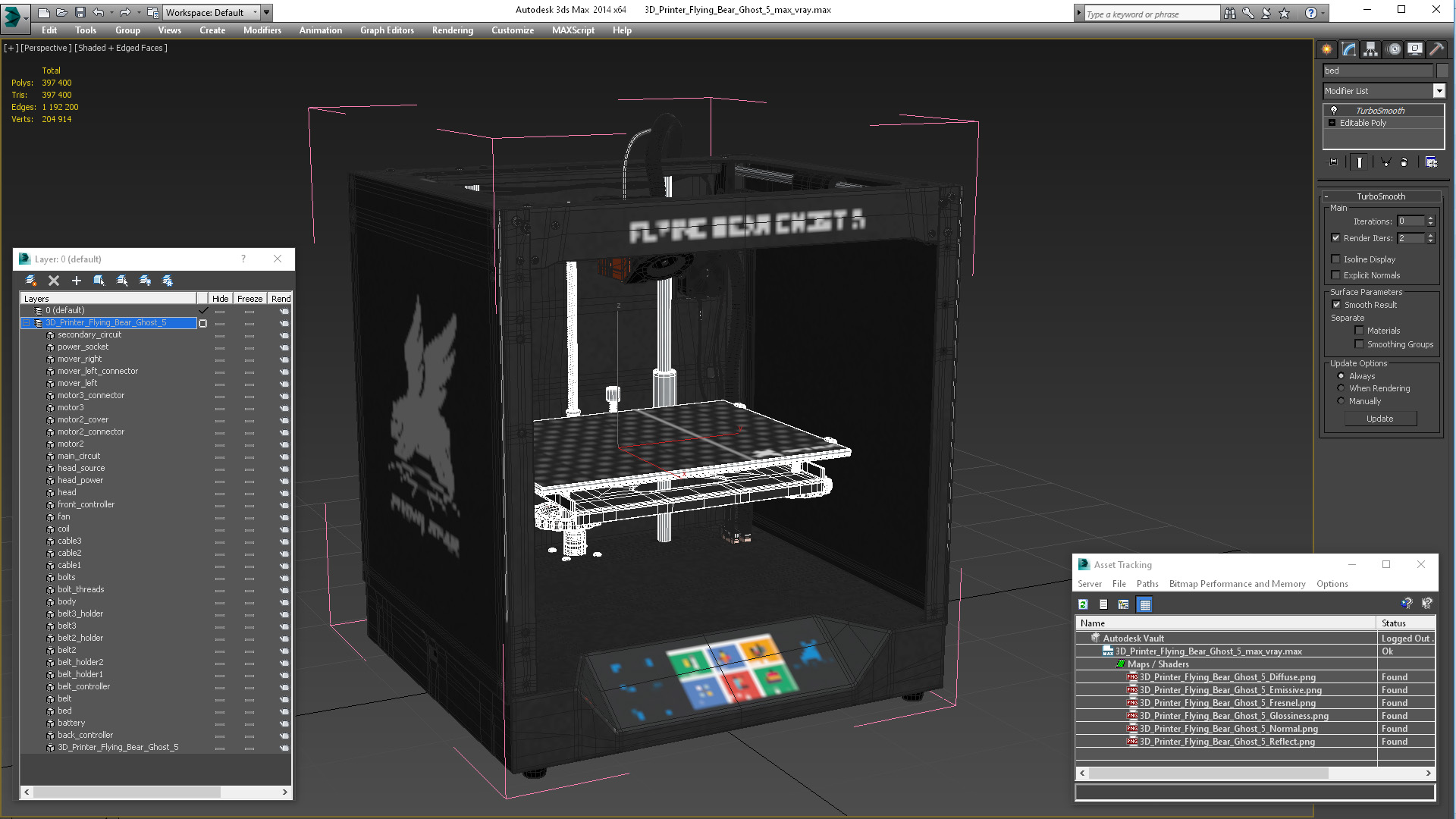Select table view icon in Asset Tracking
Viewport: 1456px width, 819px height.
click(x=1145, y=604)
